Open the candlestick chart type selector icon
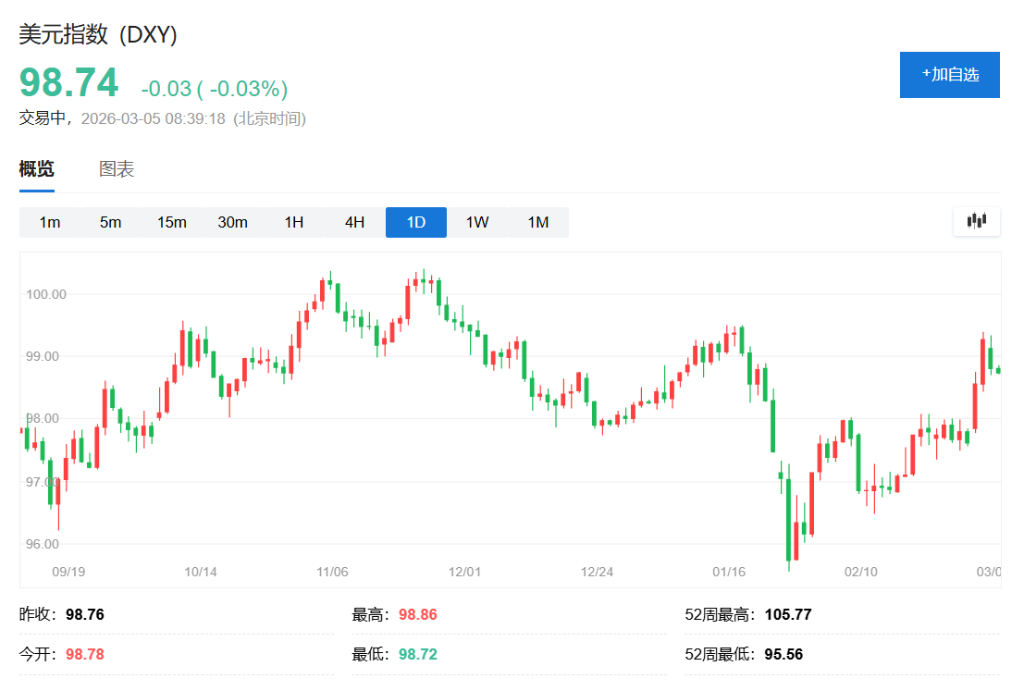Viewport: 1024px width, 692px height. [x=976, y=221]
